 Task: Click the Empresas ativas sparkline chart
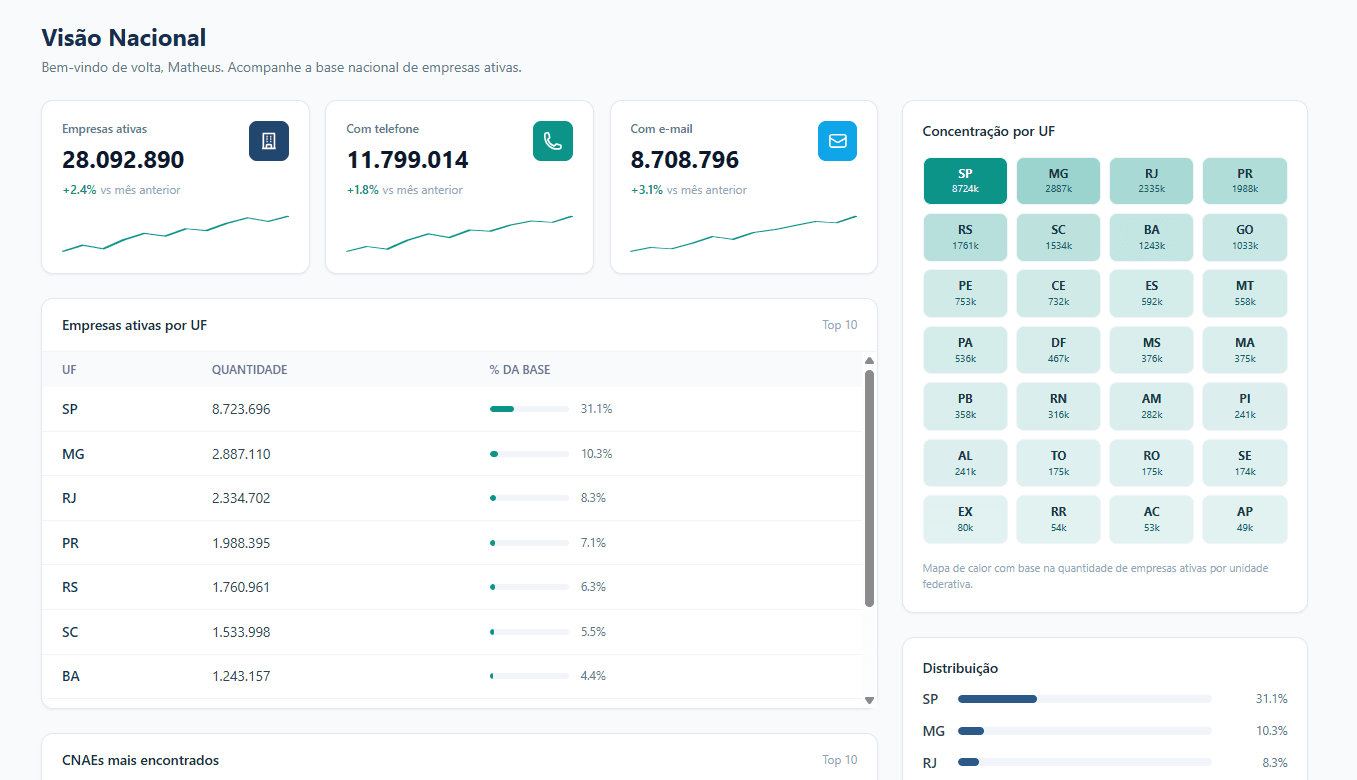point(175,233)
